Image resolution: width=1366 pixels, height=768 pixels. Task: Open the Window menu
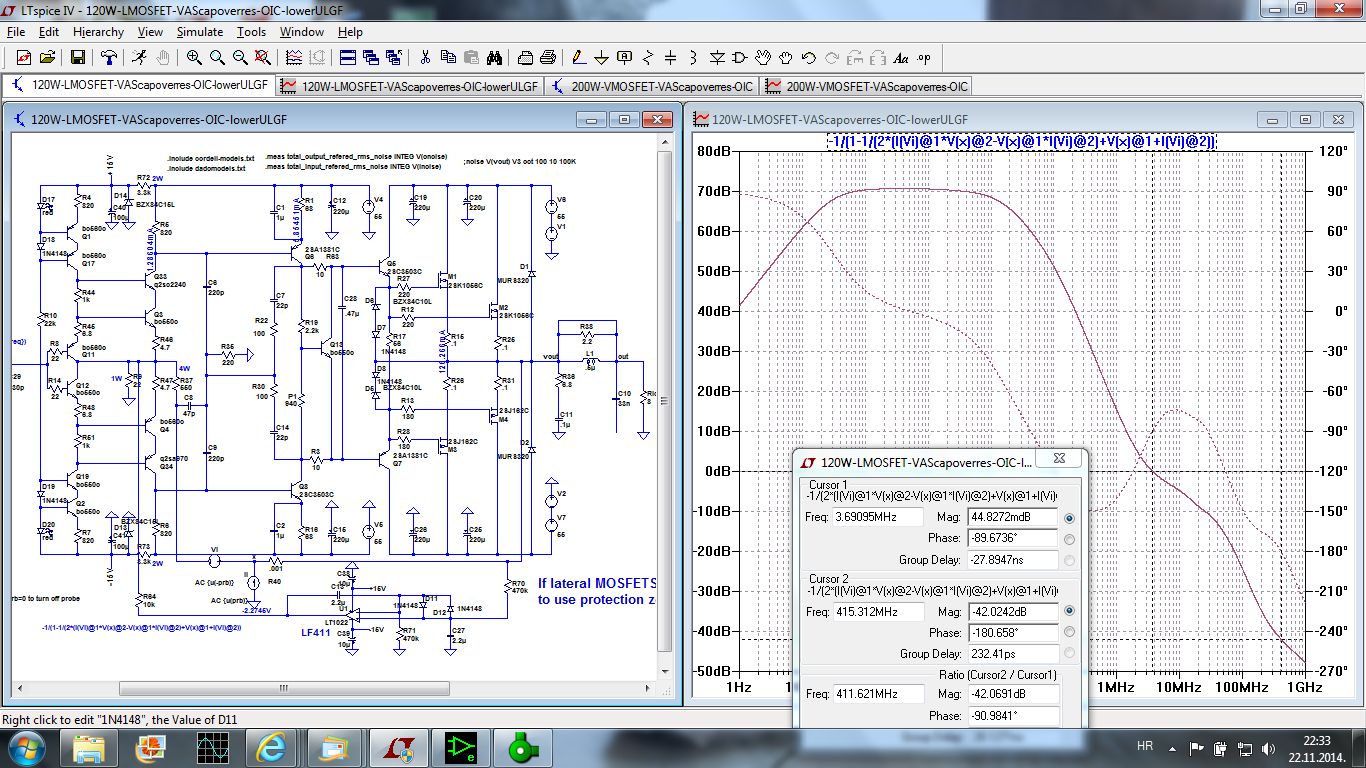pos(301,32)
